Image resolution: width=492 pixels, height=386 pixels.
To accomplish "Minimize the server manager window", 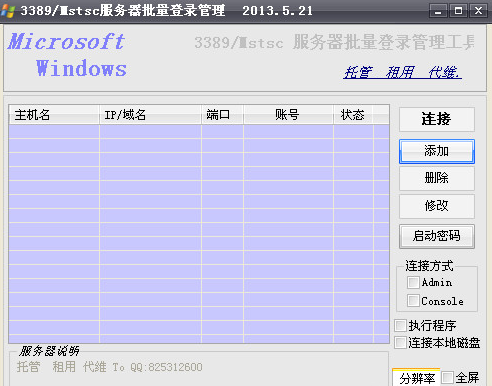I will (438, 11).
